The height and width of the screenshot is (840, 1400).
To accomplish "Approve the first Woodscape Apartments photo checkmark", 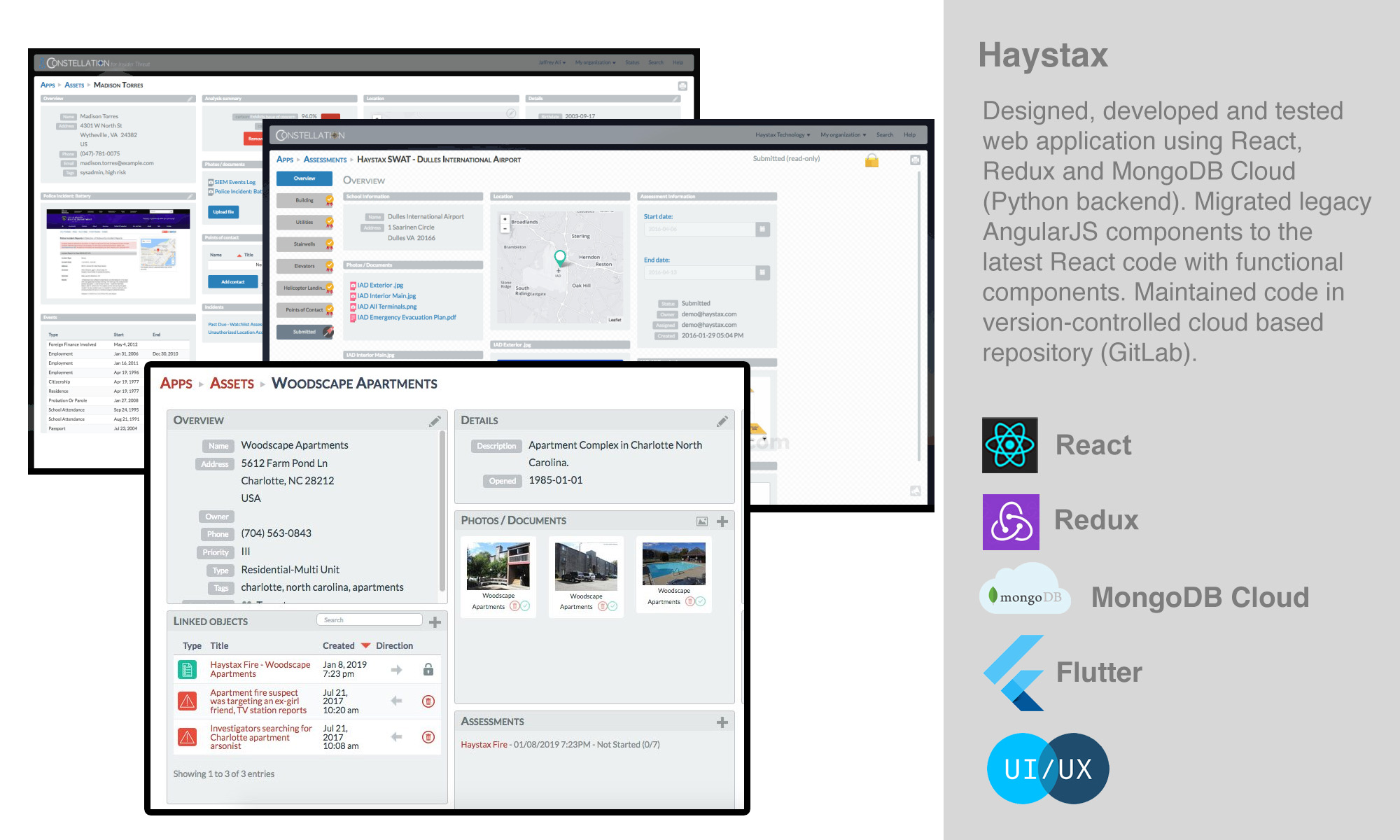I will click(525, 606).
